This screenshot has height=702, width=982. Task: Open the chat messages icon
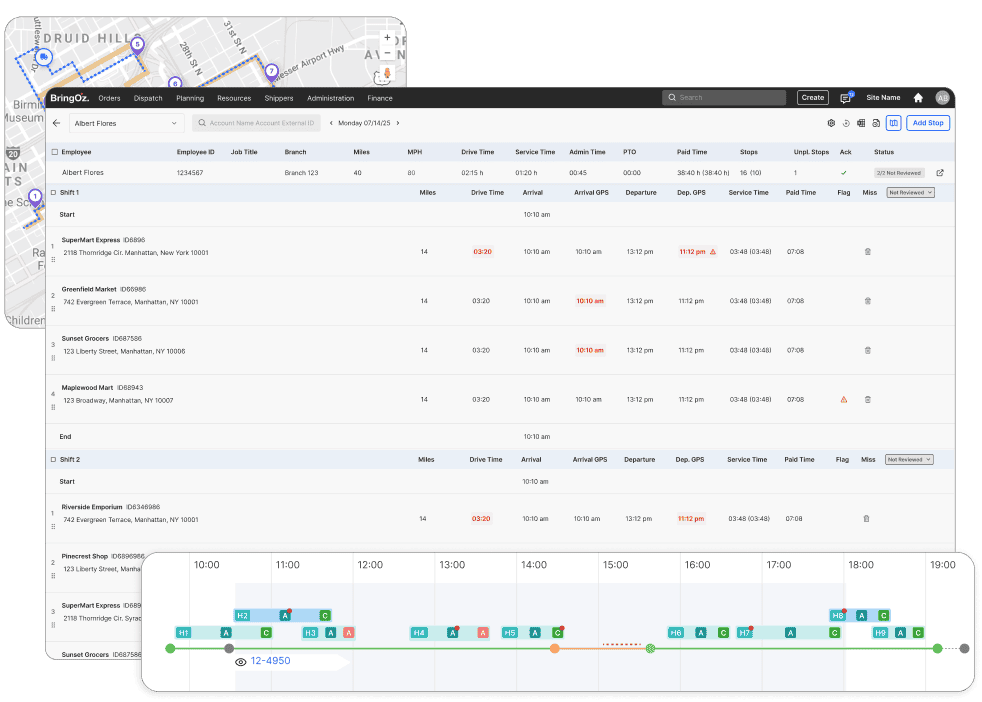pos(845,98)
